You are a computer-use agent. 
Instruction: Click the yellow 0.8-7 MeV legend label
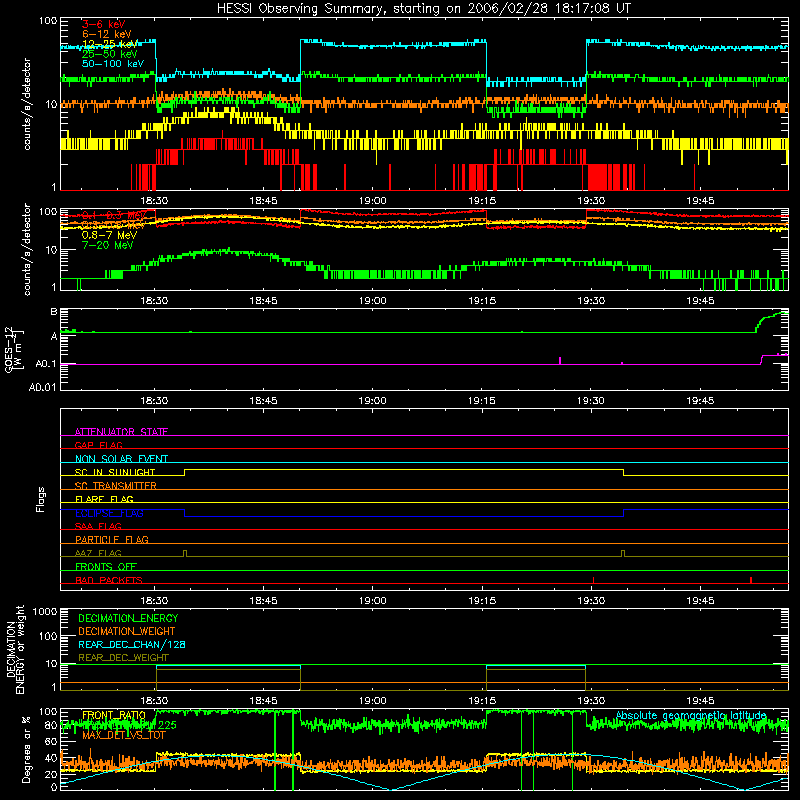[109, 235]
